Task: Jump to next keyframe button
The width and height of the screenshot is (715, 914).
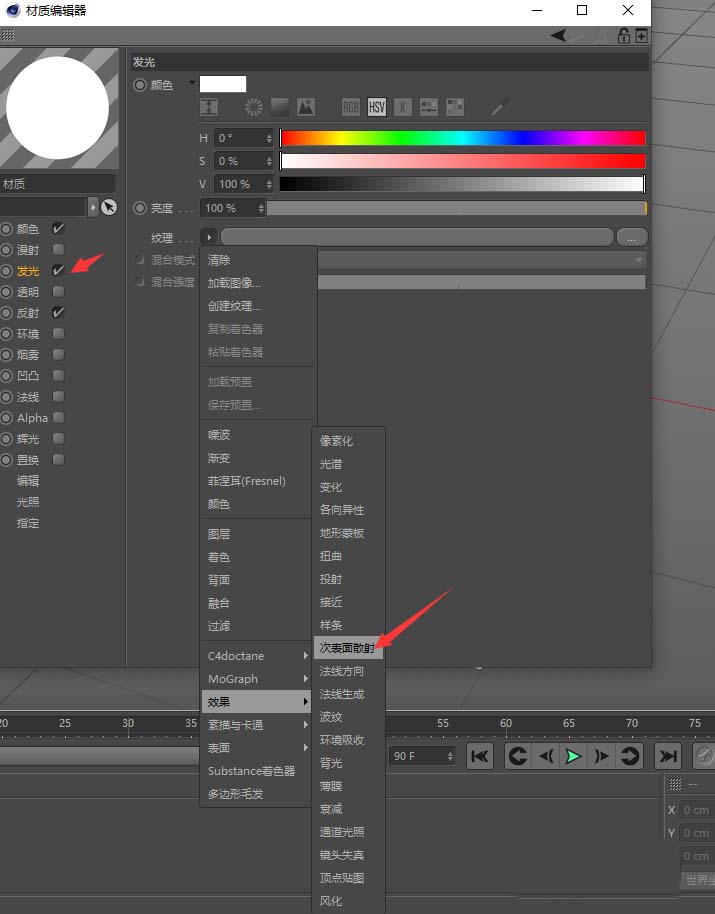Action: [629, 756]
